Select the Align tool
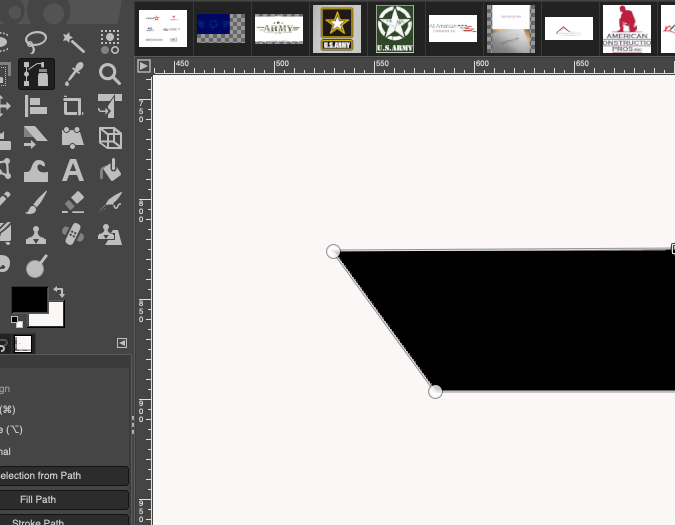The width and height of the screenshot is (675, 525). coord(36,106)
